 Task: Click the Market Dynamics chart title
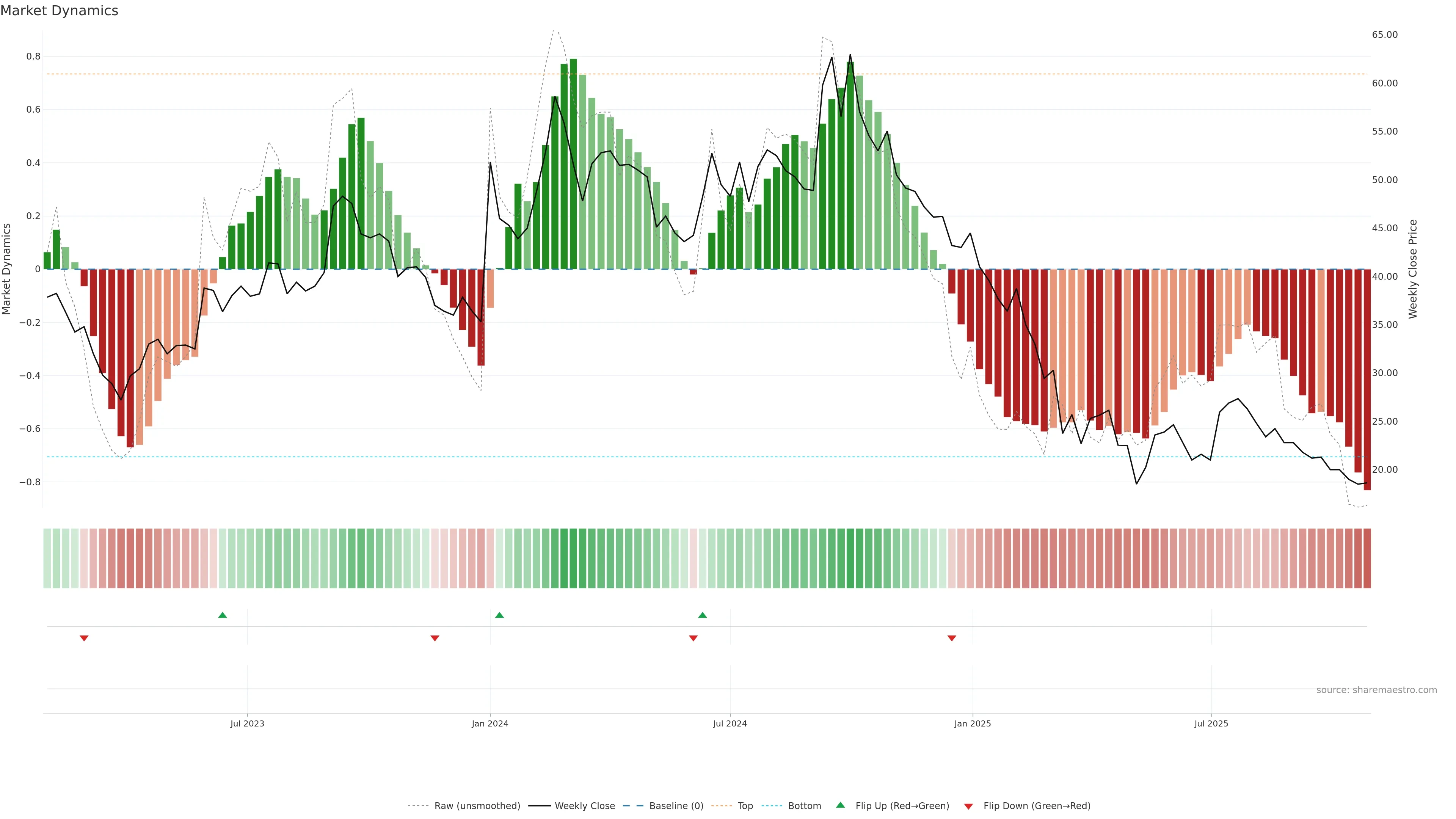coord(60,11)
